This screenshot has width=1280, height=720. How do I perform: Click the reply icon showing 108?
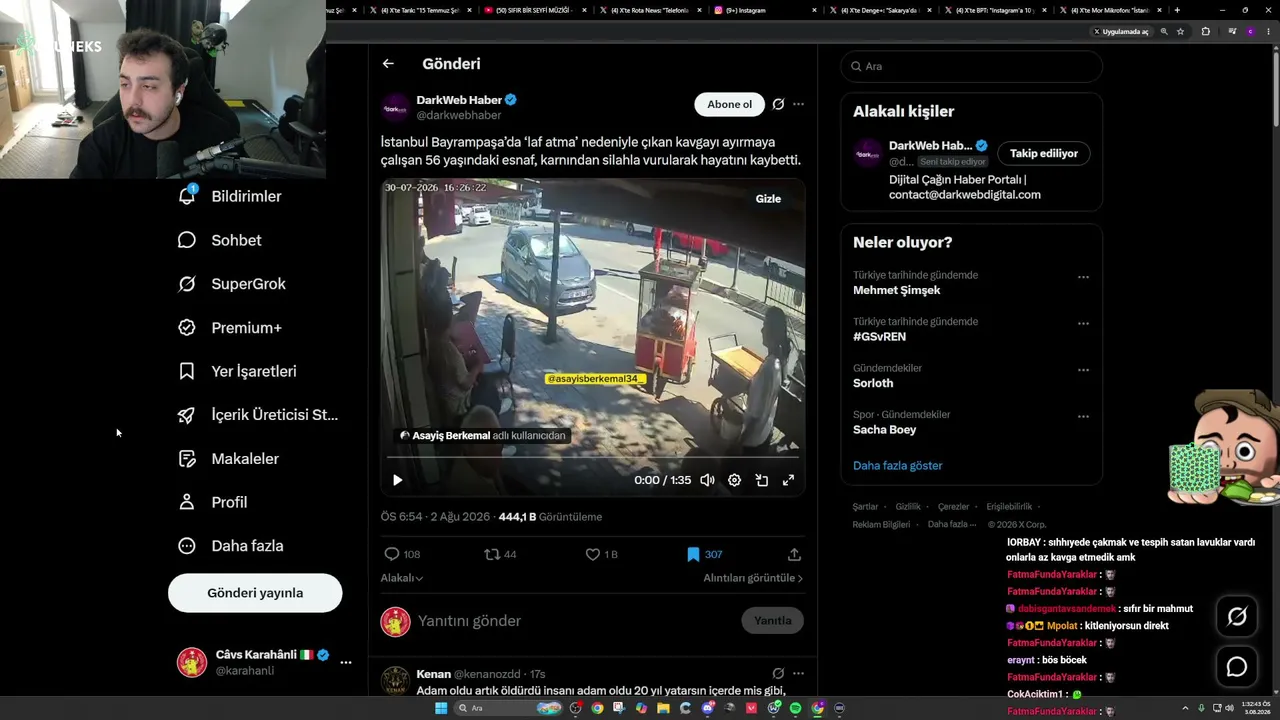[x=401, y=554]
